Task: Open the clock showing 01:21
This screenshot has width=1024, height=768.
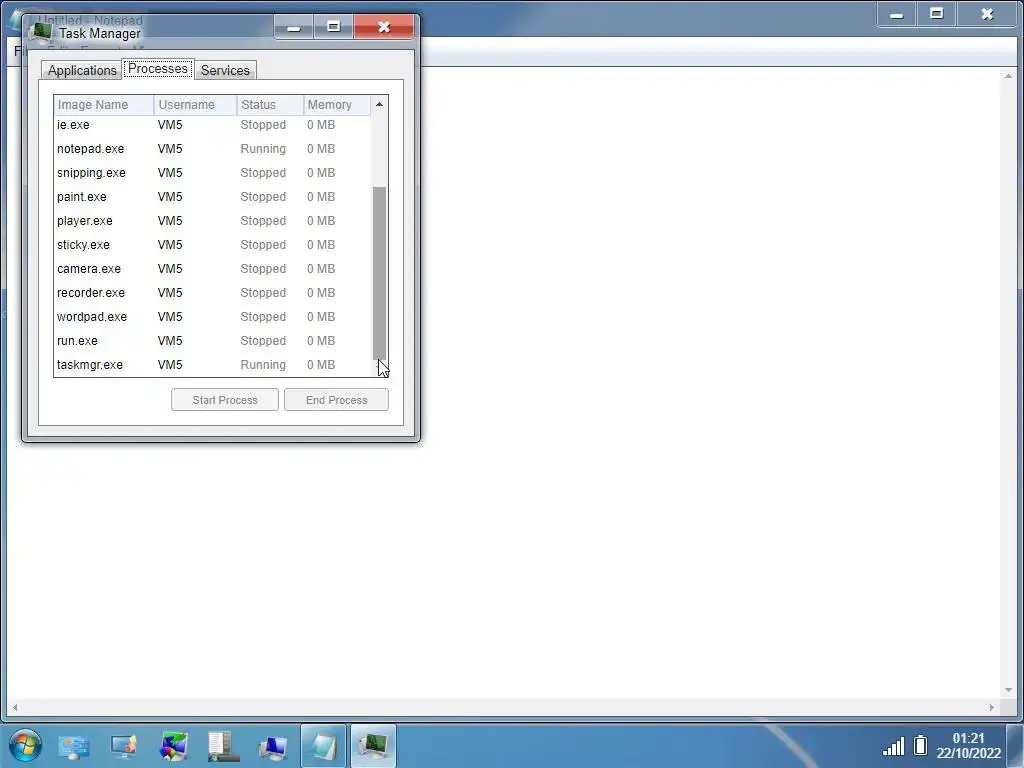Action: [968, 746]
